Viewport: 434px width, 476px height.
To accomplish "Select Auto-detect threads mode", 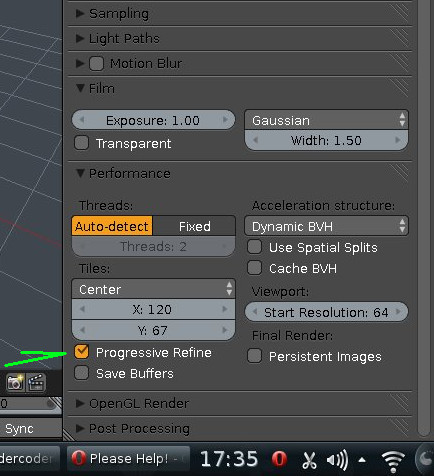I will [112, 226].
